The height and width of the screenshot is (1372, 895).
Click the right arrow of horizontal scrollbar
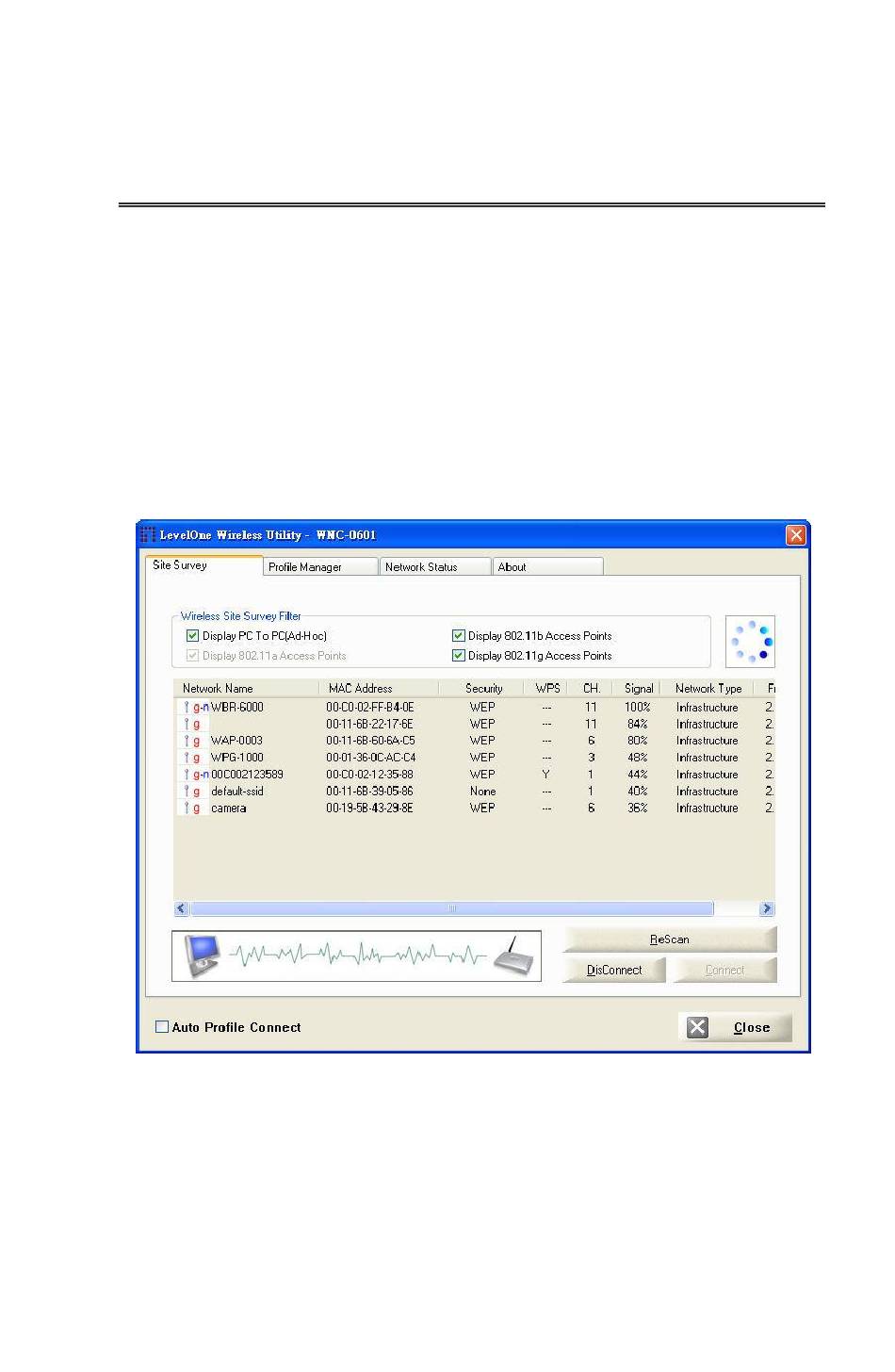pos(767,909)
